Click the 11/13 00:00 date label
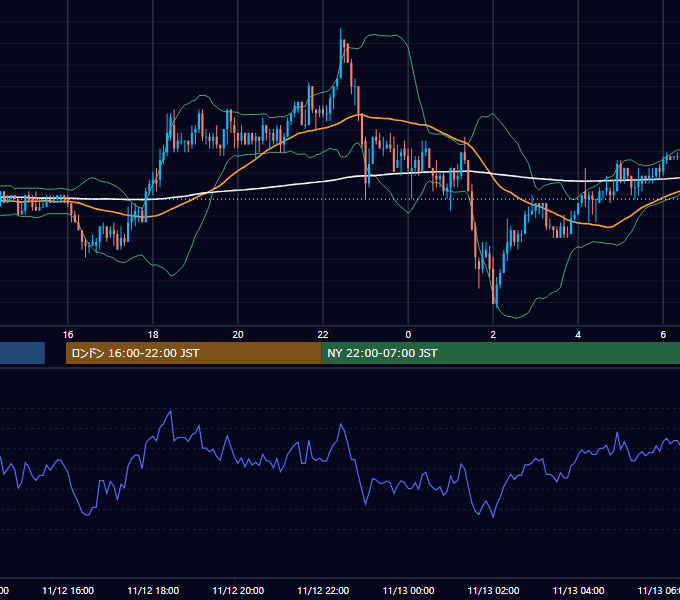Image resolution: width=680 pixels, height=600 pixels. click(408, 590)
